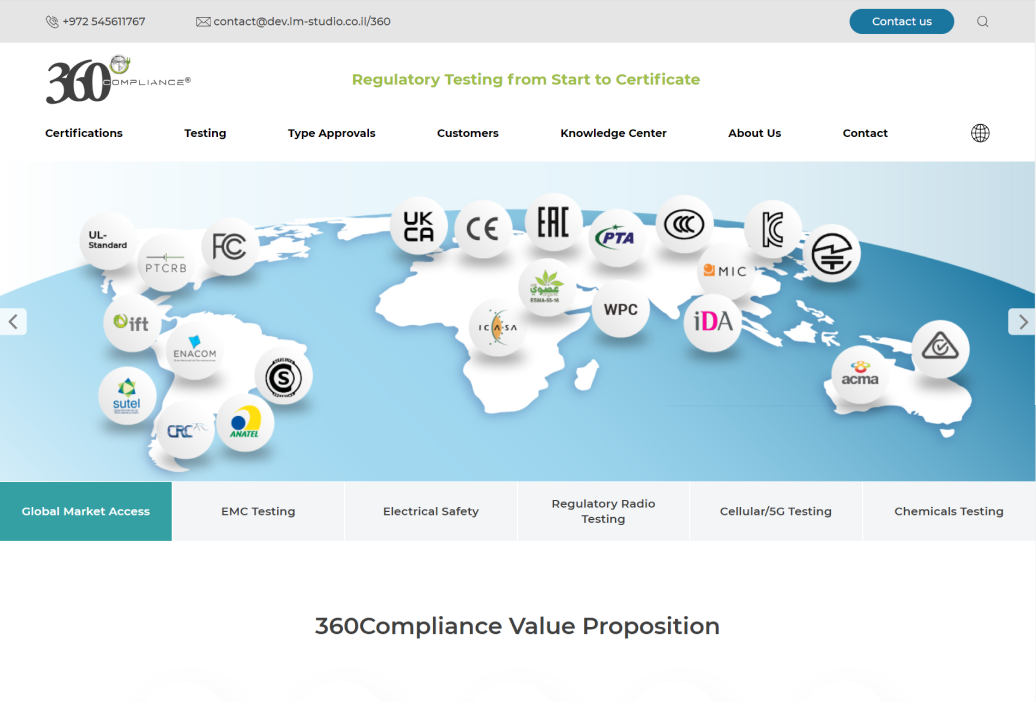Click the search magnifier icon
This screenshot has height=702, width=1036.
[982, 21]
